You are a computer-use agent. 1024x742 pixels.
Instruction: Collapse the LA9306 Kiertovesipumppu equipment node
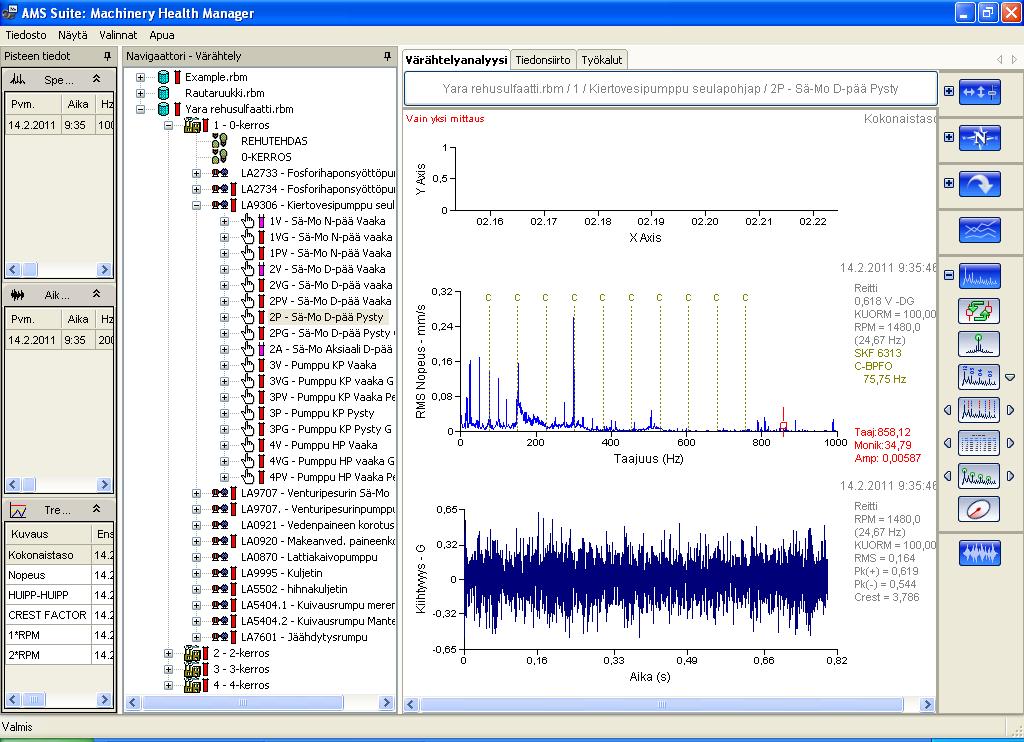(197, 205)
